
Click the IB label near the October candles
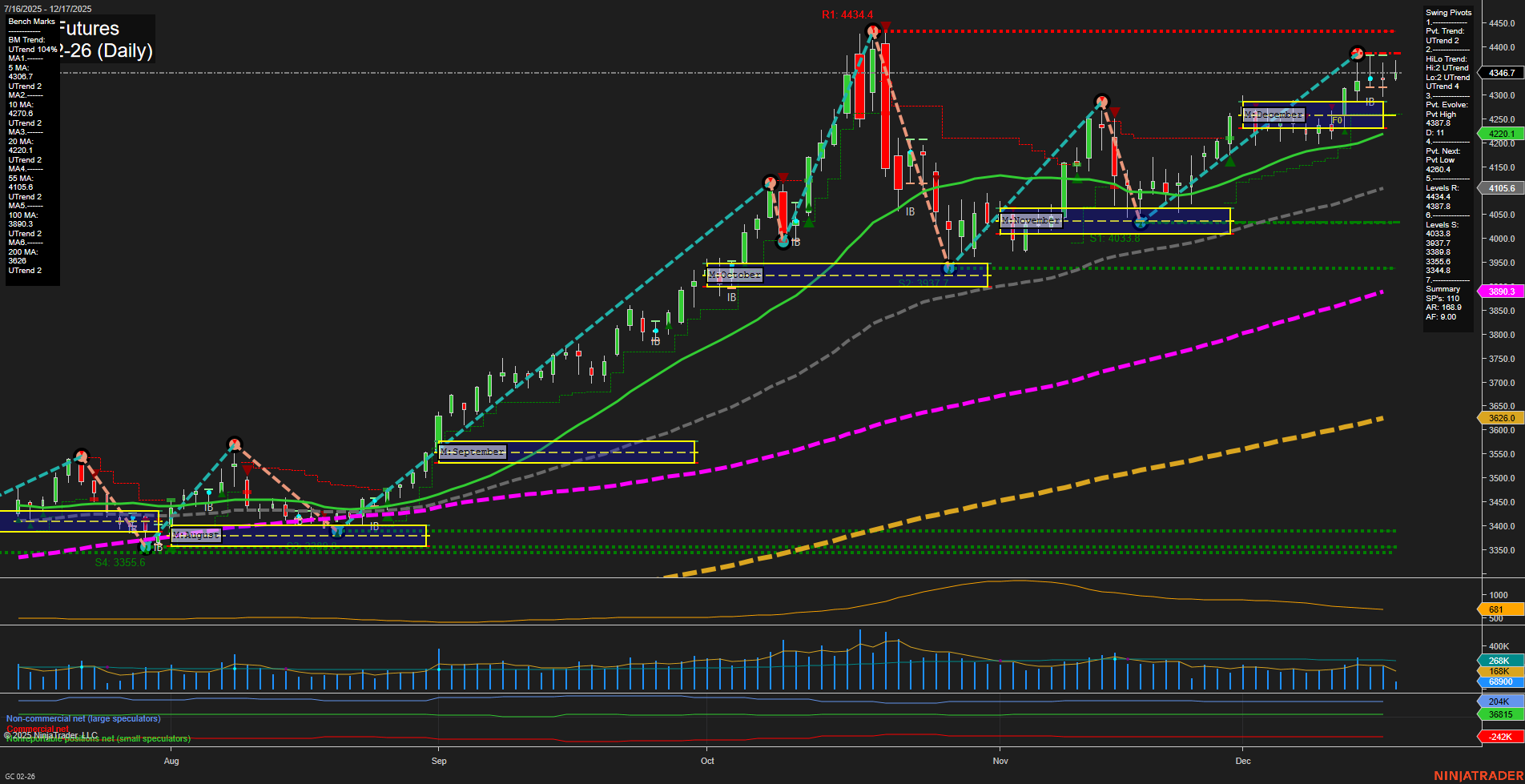732,296
